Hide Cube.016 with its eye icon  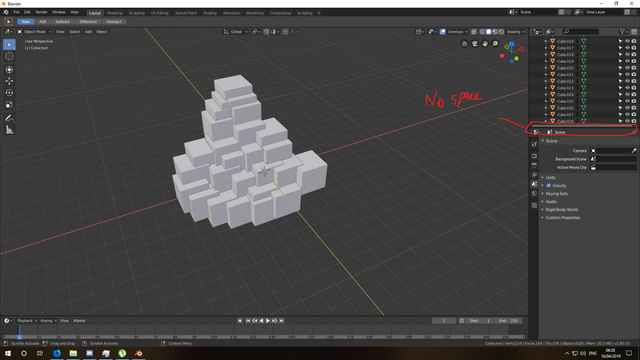click(x=627, y=41)
